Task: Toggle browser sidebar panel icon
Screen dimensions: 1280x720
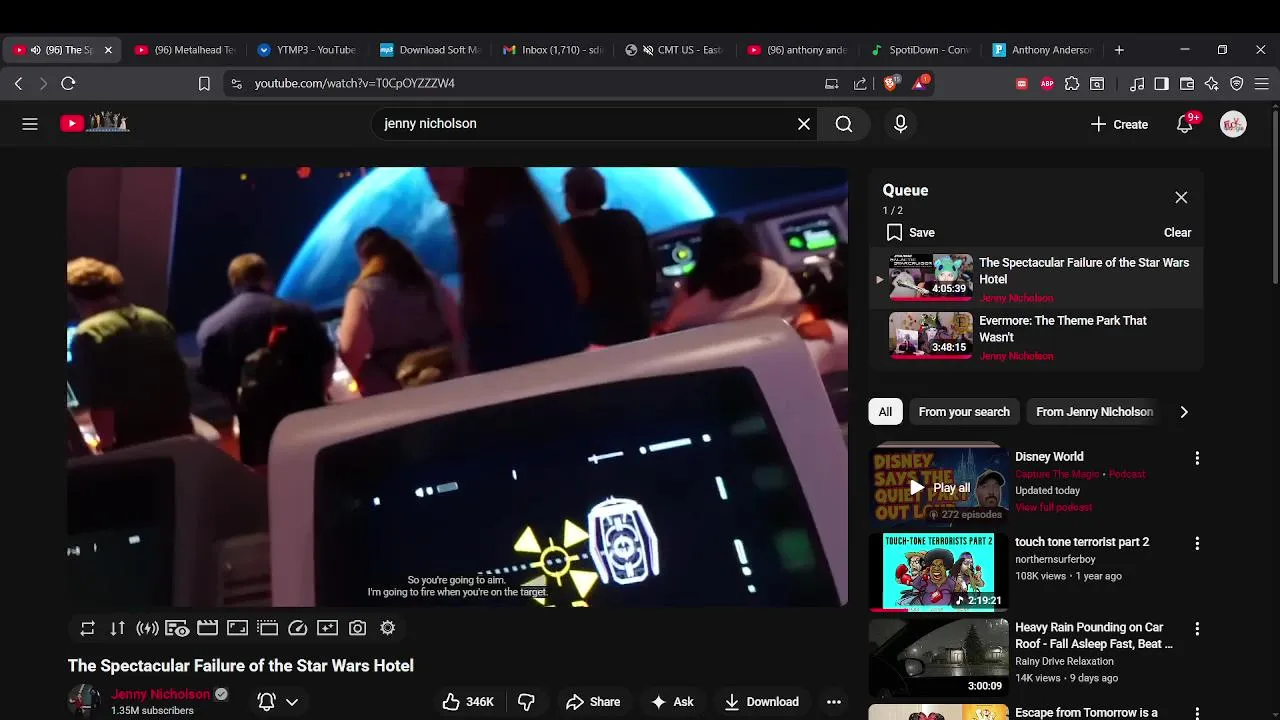Action: (x=1161, y=84)
